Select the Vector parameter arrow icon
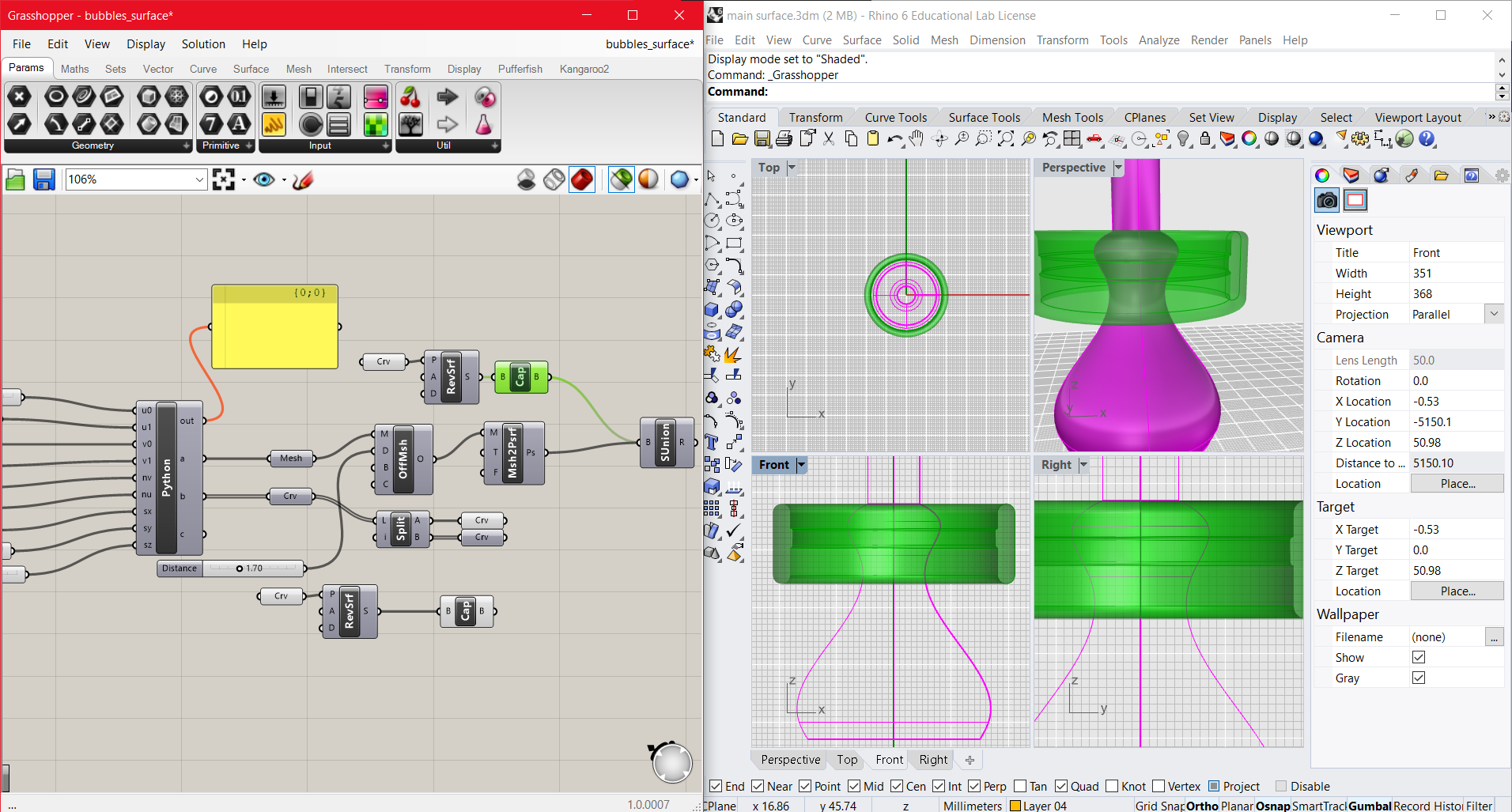The height and width of the screenshot is (812, 1512). click(19, 124)
